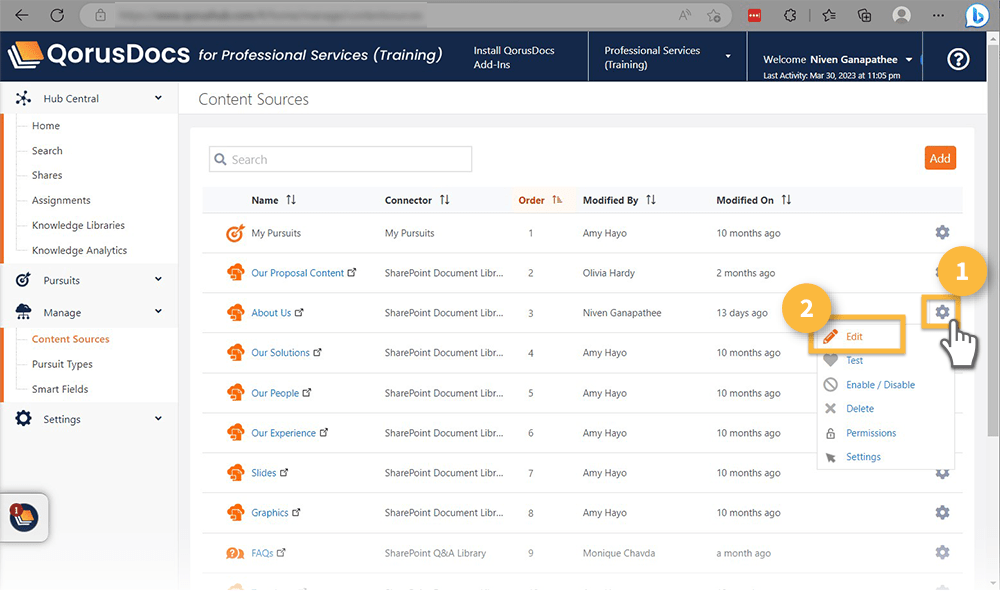Open external link icon beside Slides
The image size is (1000, 608).
tap(284, 473)
